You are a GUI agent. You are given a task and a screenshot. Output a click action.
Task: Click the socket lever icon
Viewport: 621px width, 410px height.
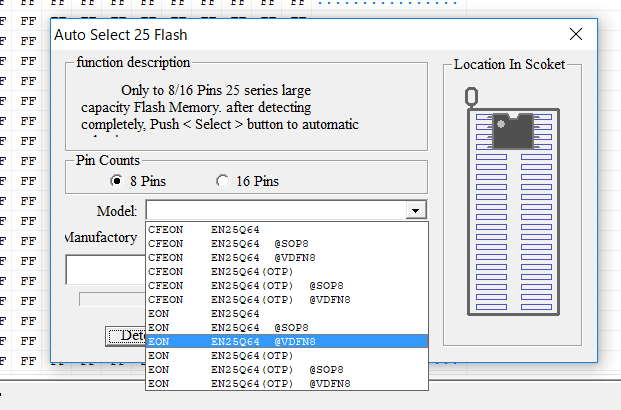[471, 97]
